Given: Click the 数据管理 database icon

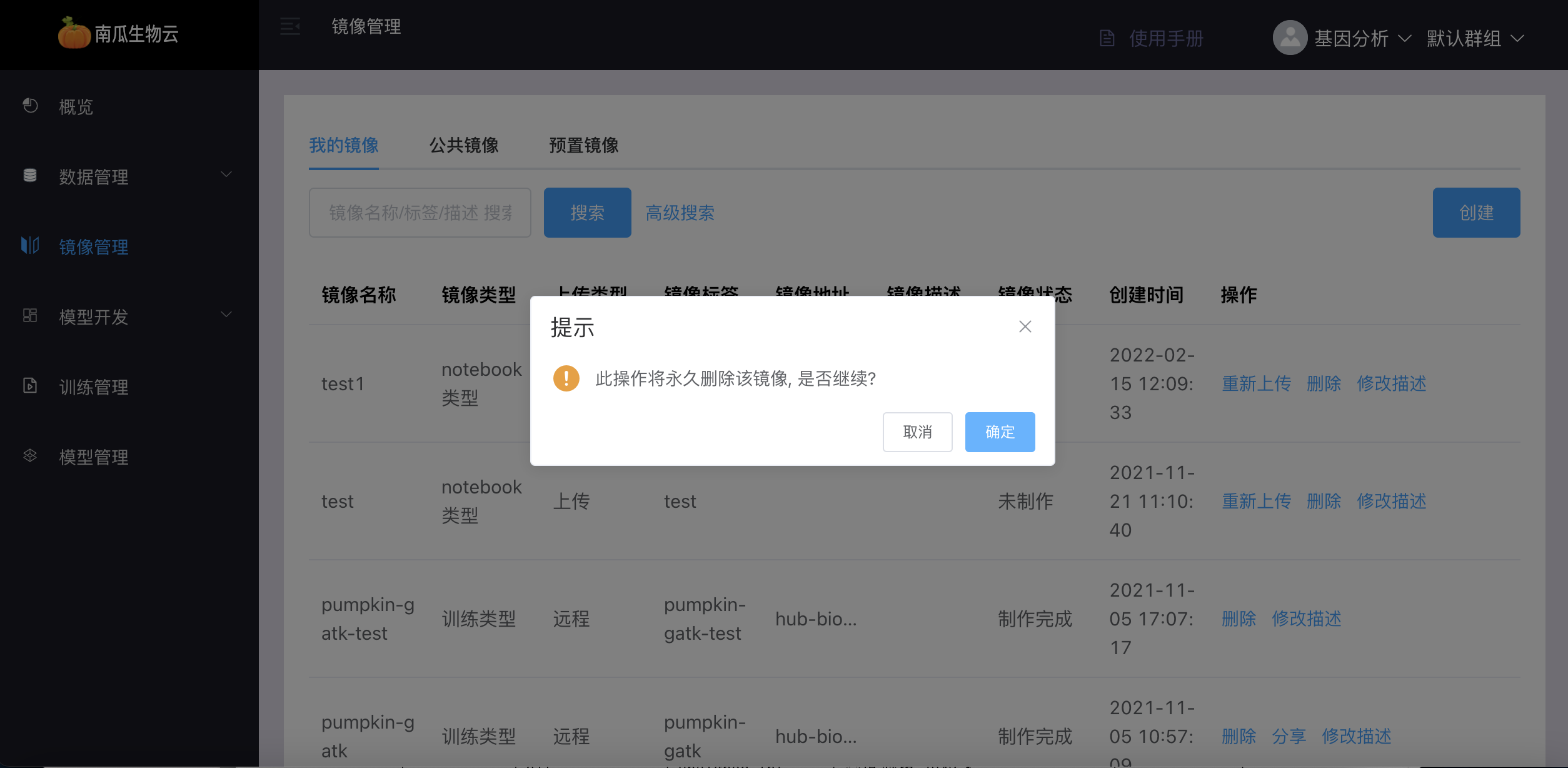Looking at the screenshot, I should click(30, 175).
